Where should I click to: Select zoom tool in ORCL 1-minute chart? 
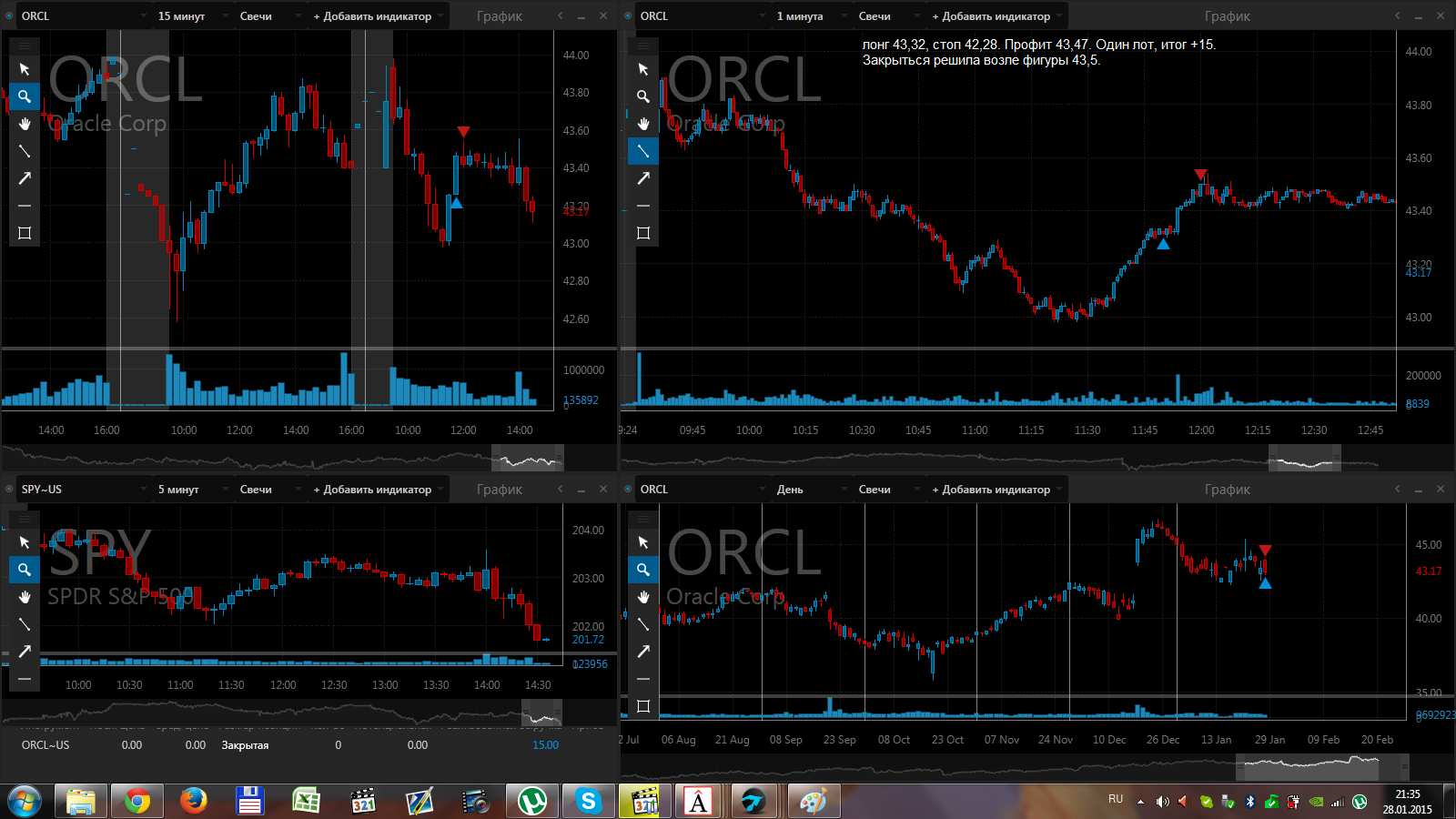pos(643,96)
